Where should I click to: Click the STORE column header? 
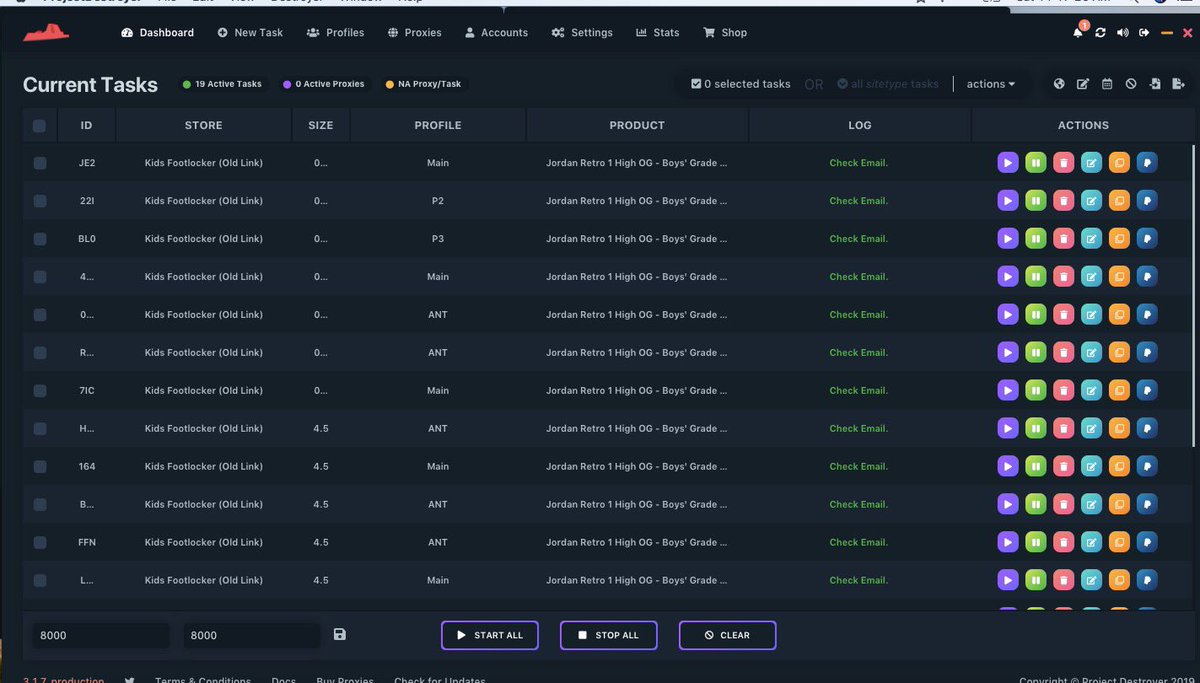[x=204, y=126]
